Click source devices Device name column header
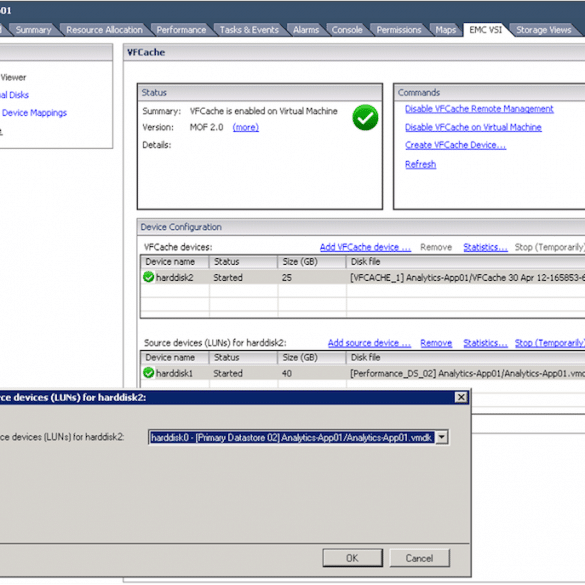 [175, 357]
